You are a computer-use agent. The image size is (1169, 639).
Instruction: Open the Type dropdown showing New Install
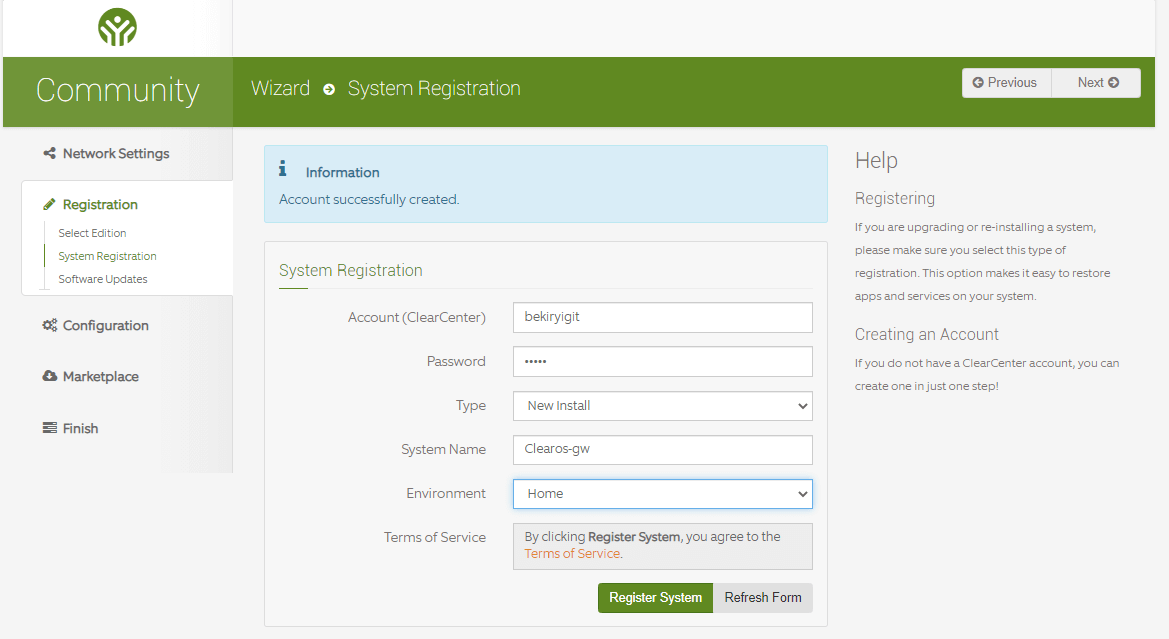point(662,406)
